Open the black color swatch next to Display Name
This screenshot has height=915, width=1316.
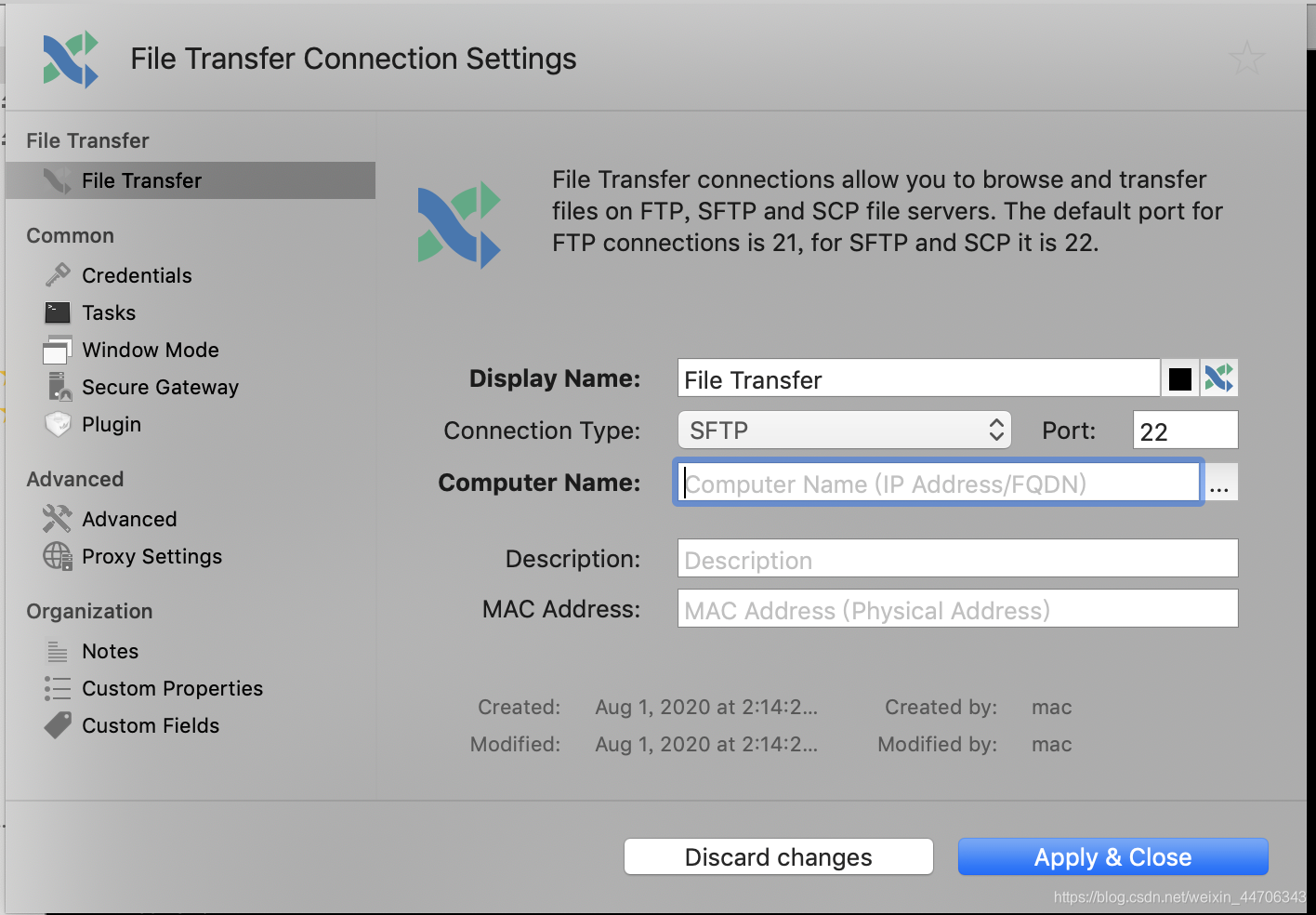1180,378
